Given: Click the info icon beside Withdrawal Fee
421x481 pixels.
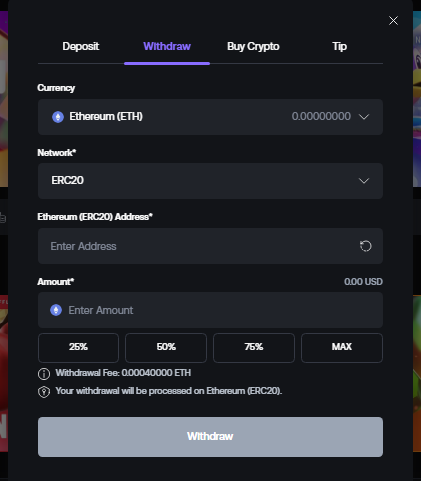Looking at the screenshot, I should [44, 374].
